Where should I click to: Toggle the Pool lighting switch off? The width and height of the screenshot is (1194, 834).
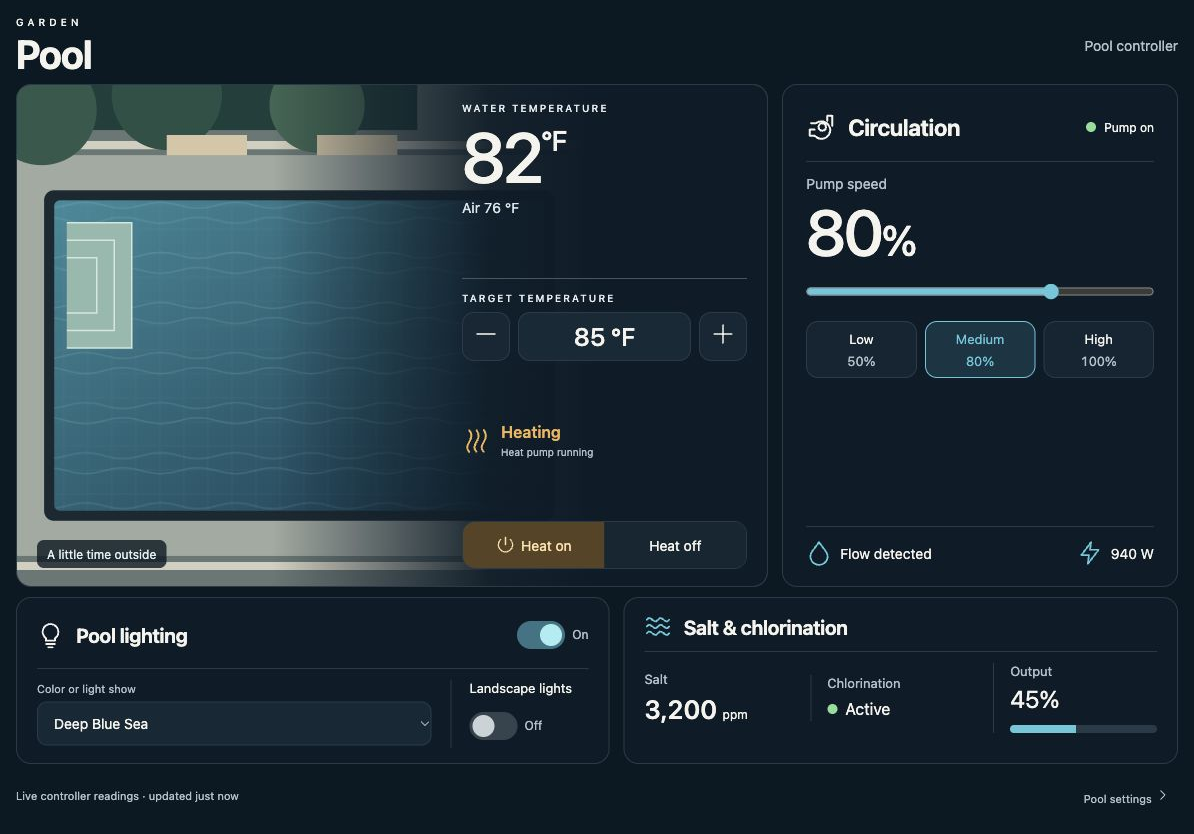(x=541, y=634)
